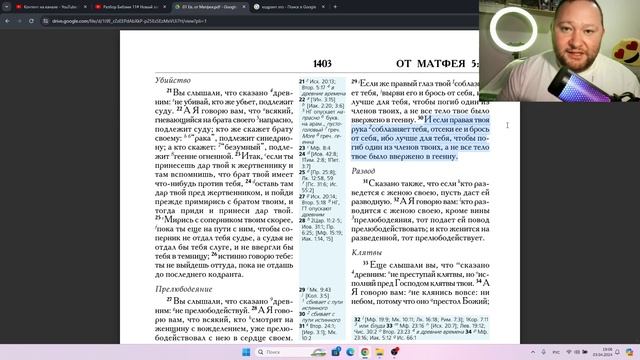Close the second YouTube tab
The height and width of the screenshot is (360, 640).
point(164,7)
